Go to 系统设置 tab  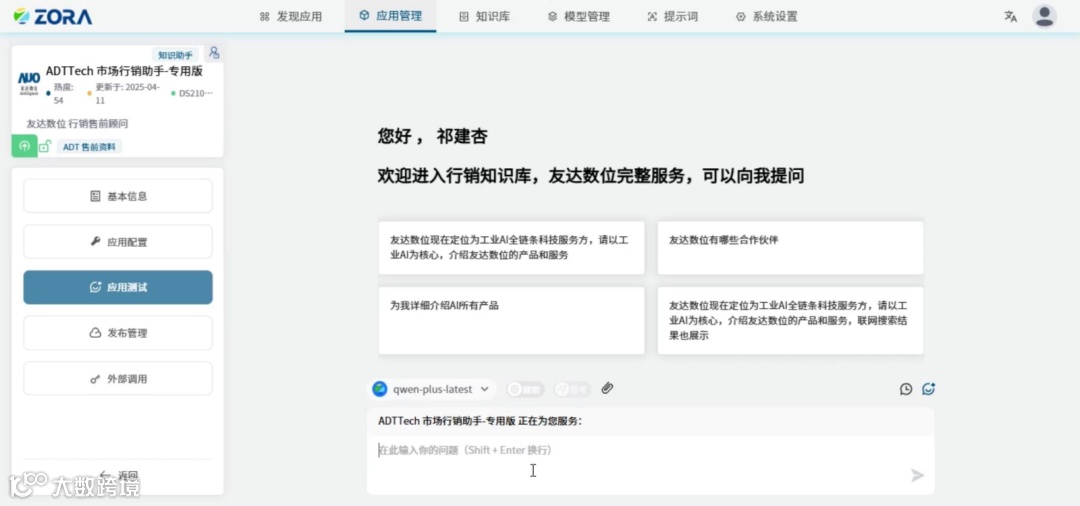[766, 17]
